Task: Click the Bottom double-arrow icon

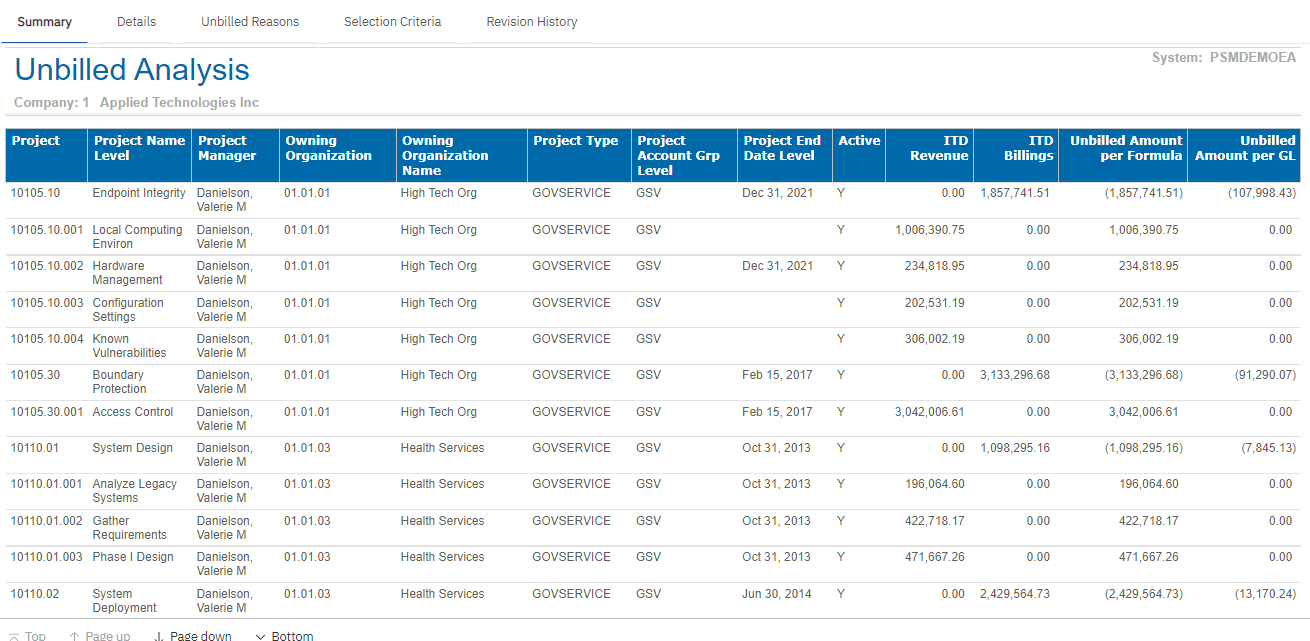Action: (x=261, y=636)
